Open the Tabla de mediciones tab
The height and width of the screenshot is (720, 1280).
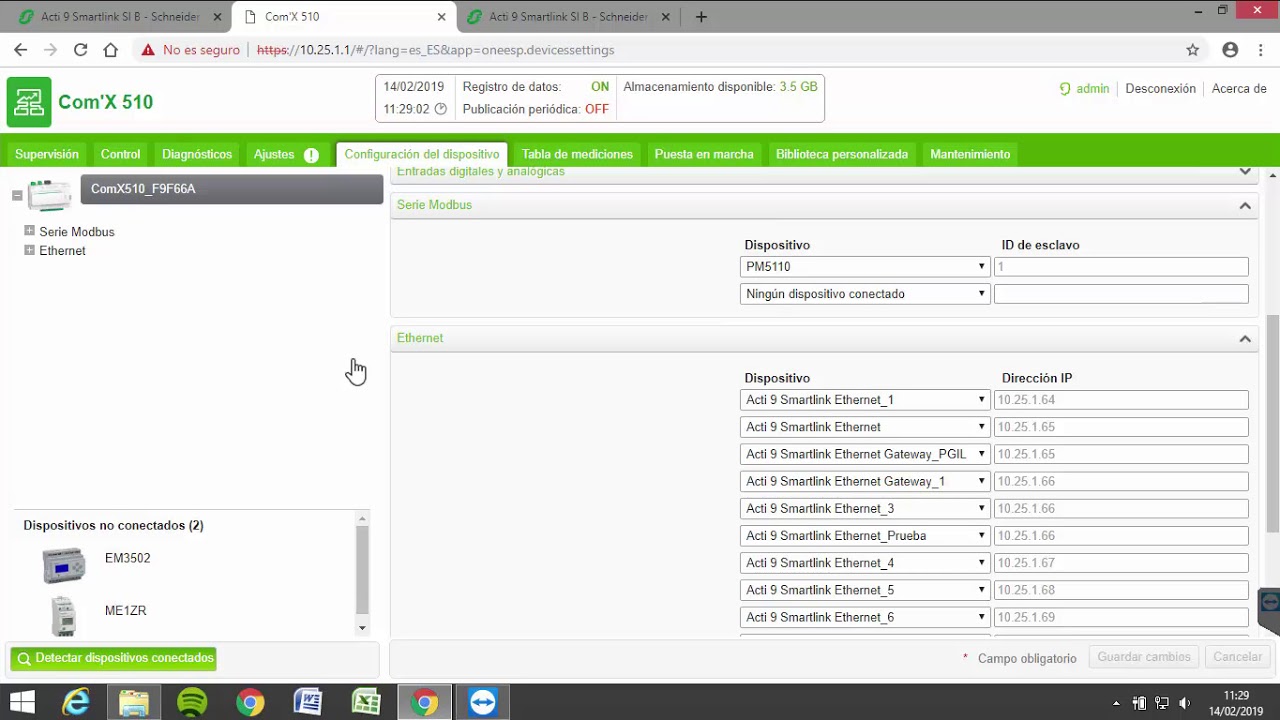[x=577, y=154]
